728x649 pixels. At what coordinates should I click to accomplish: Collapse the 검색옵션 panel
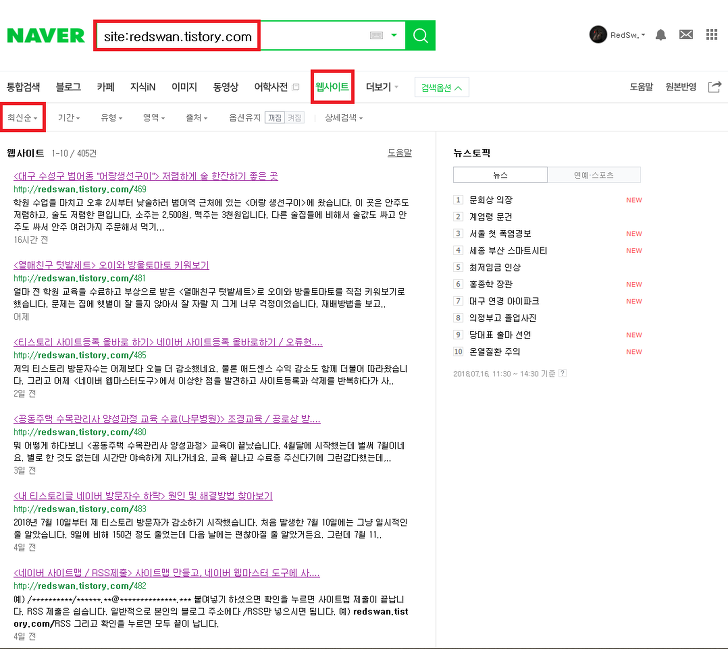pos(442,87)
